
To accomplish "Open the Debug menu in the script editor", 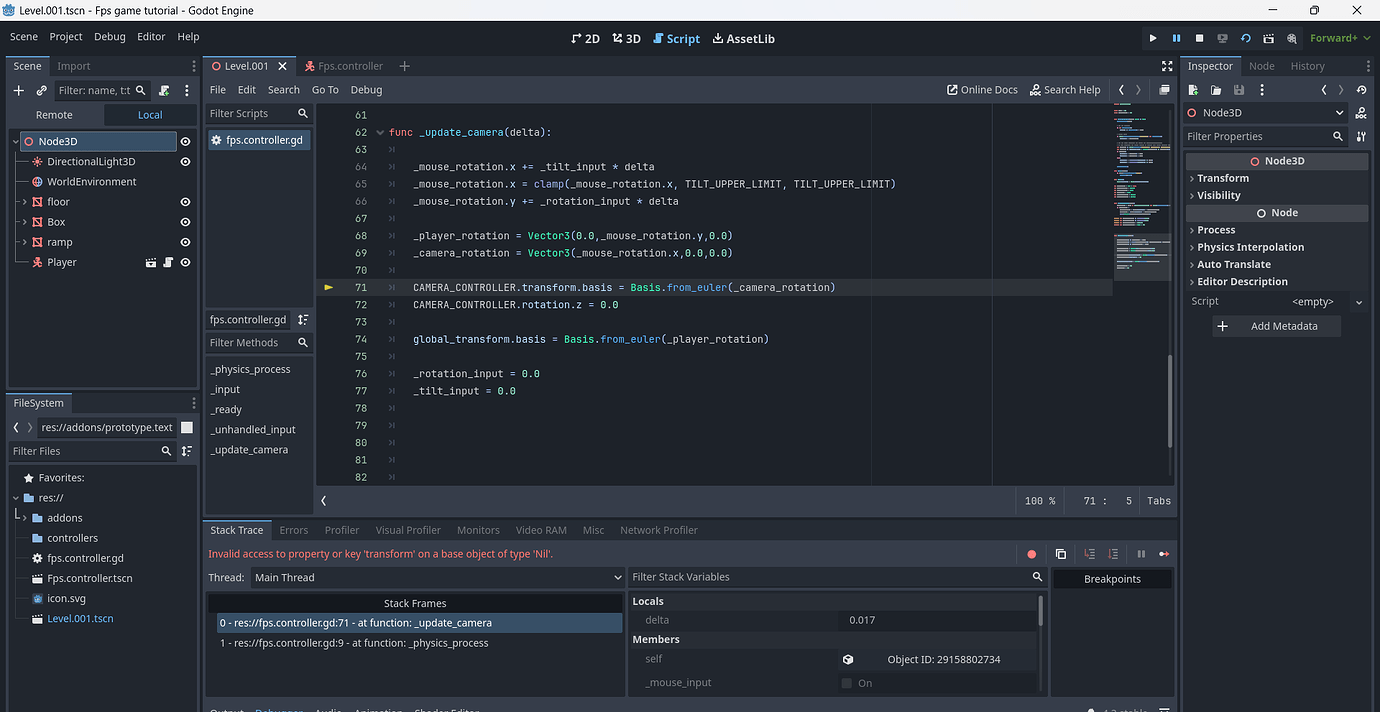I will click(x=366, y=89).
